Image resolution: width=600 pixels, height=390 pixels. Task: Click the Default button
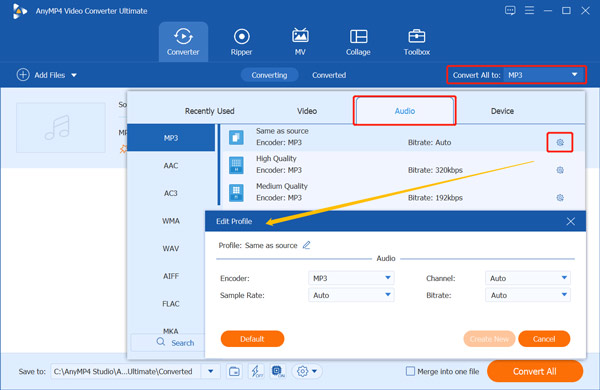[x=252, y=339]
